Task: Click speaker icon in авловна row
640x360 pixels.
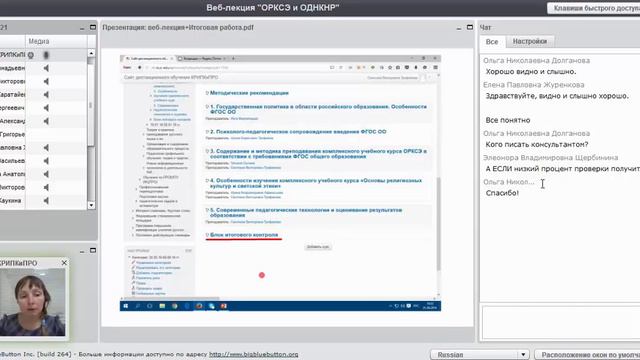Action: coord(46,148)
